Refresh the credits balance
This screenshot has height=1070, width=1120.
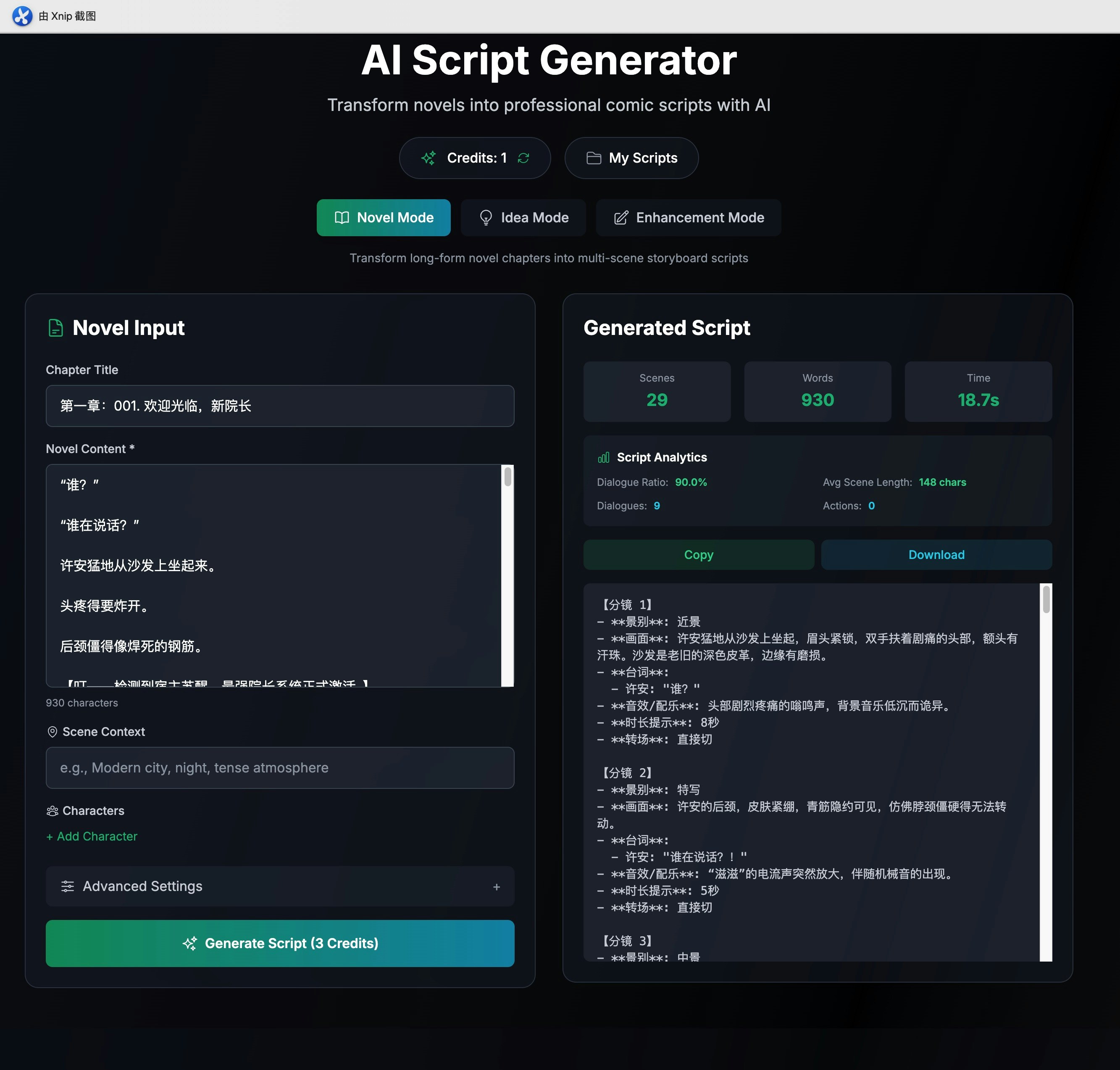(523, 158)
